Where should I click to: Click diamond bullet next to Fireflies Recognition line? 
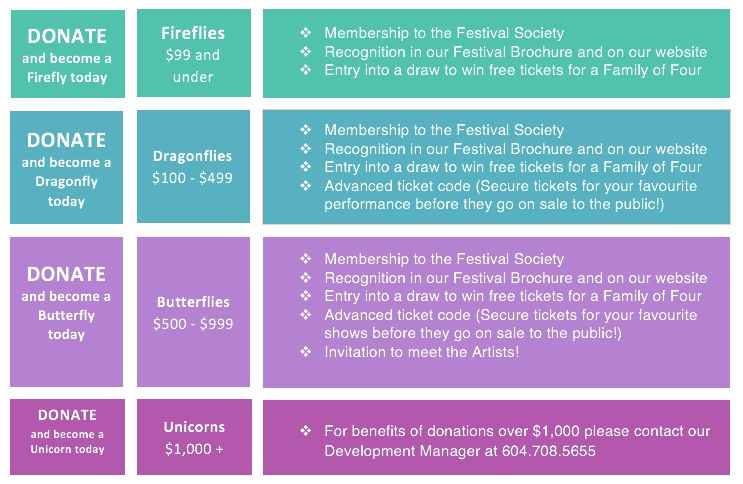306,51
